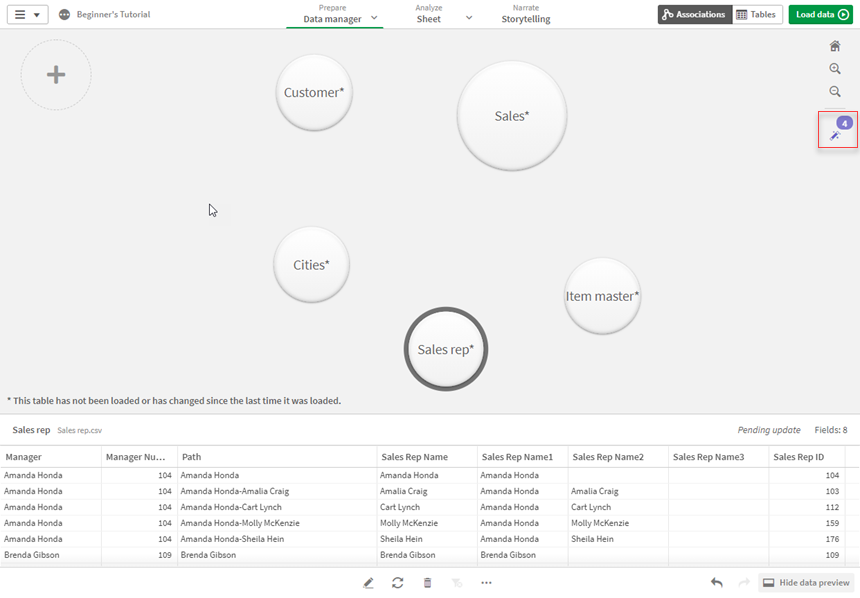Click the Amanda Honda-Sheila Hein path cell
This screenshot has height=598, width=860.
pyautogui.click(x=277, y=539)
